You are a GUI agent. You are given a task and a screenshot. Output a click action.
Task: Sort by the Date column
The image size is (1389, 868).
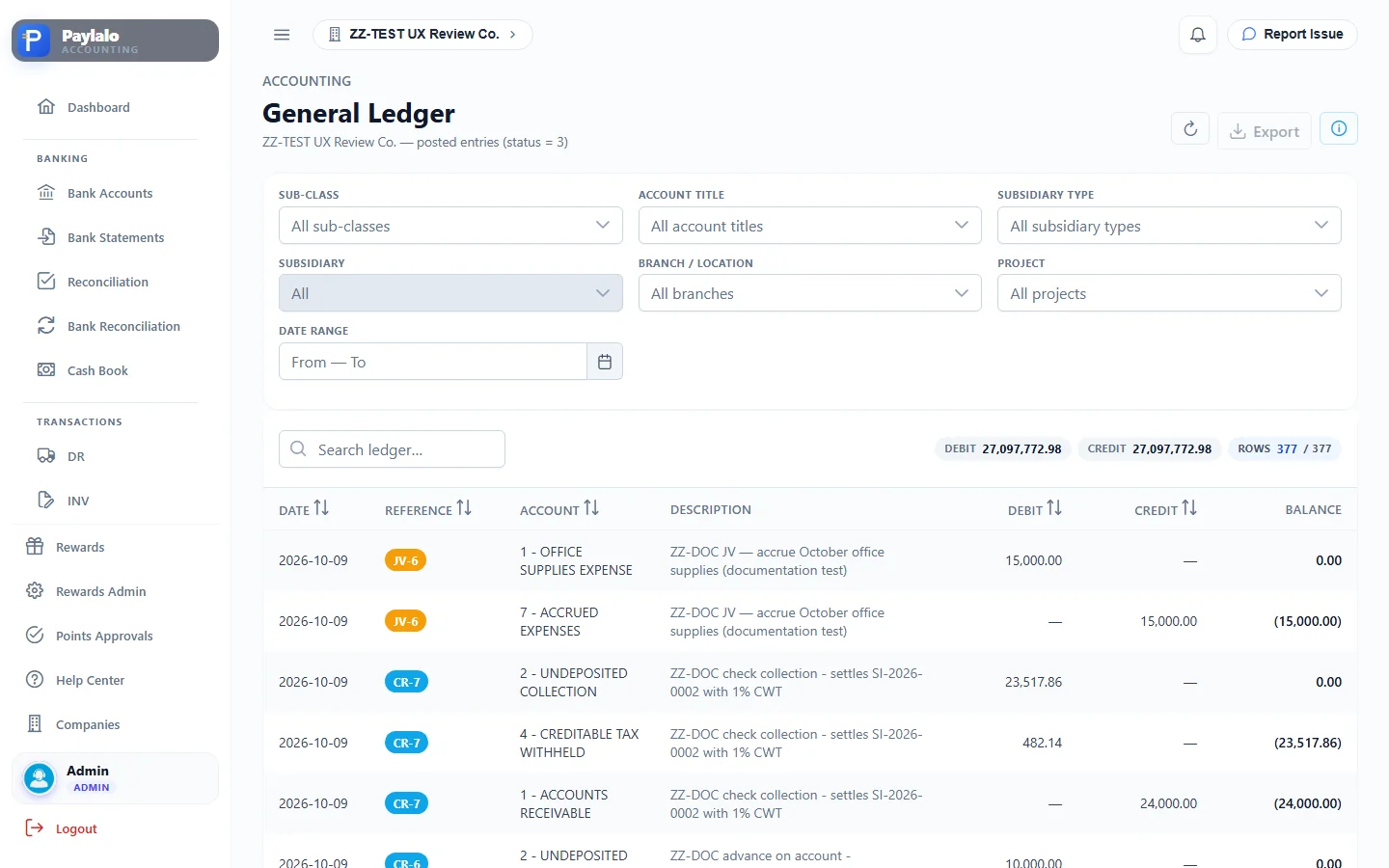304,509
